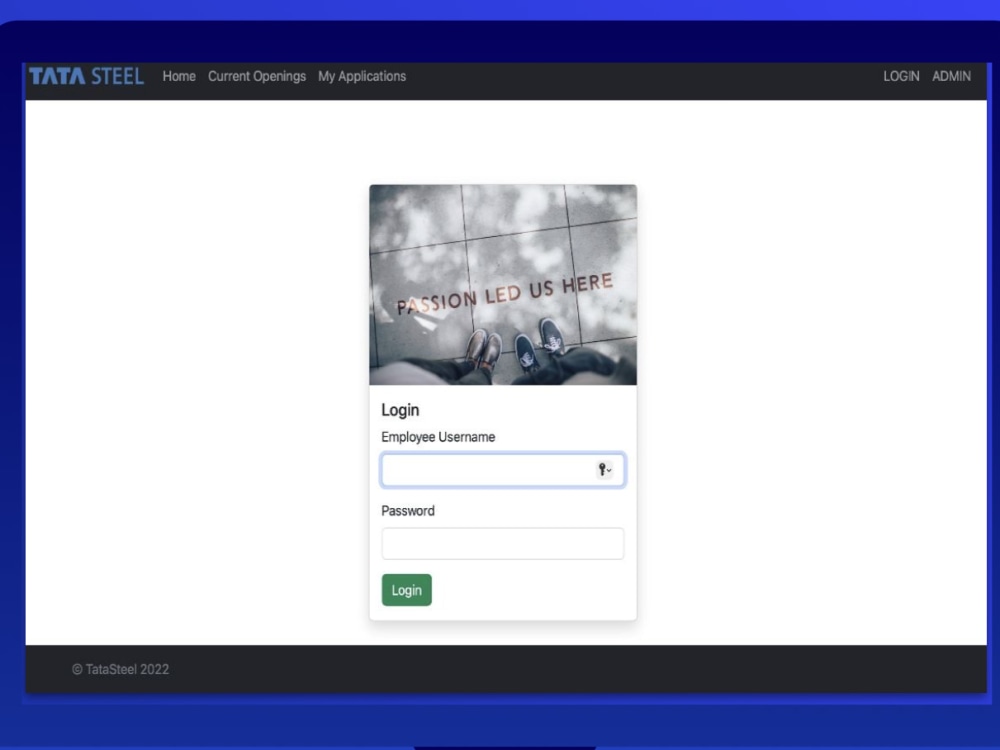Open the ADMIN link
This screenshot has height=750, width=1000.
(x=951, y=76)
